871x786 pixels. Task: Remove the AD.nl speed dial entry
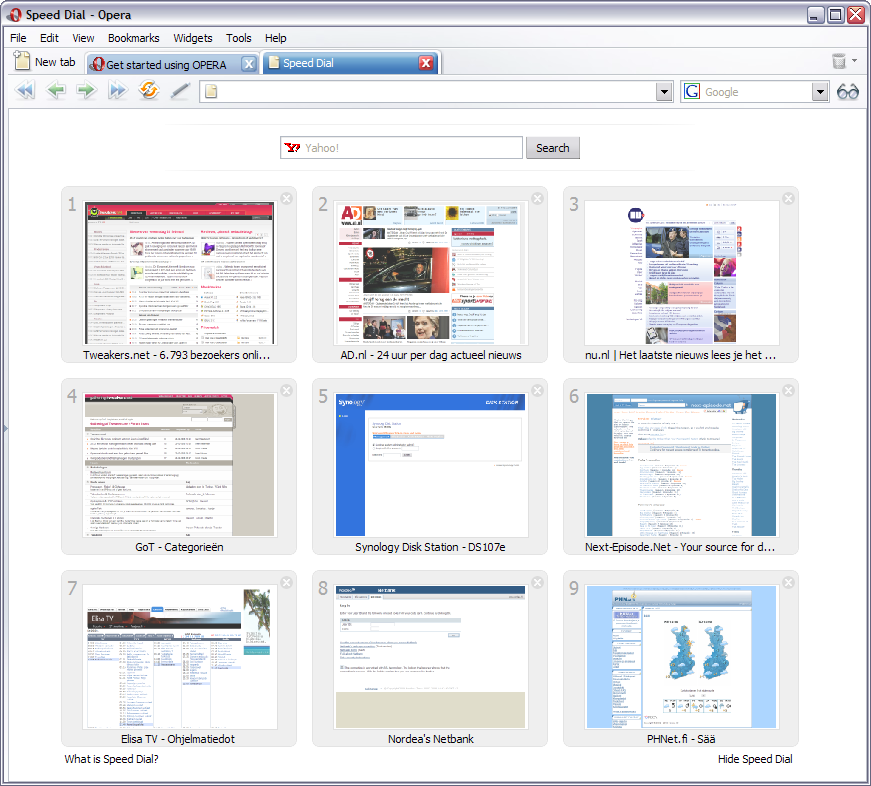pyautogui.click(x=537, y=198)
